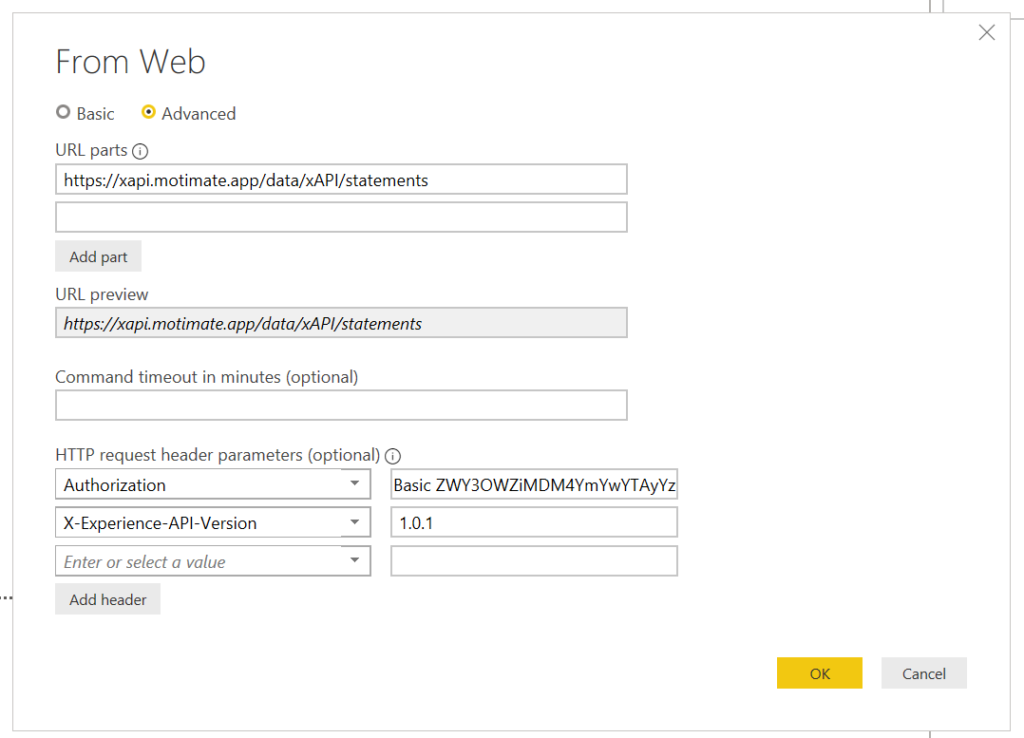Screen dimensions: 1024x738
Task: Click the Add part button
Action: coord(98,257)
